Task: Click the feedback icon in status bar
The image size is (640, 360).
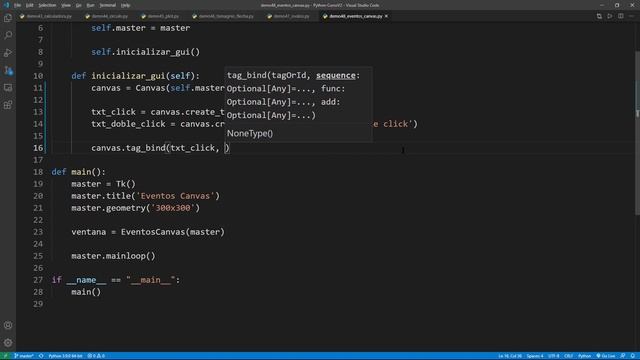Action: (623, 356)
